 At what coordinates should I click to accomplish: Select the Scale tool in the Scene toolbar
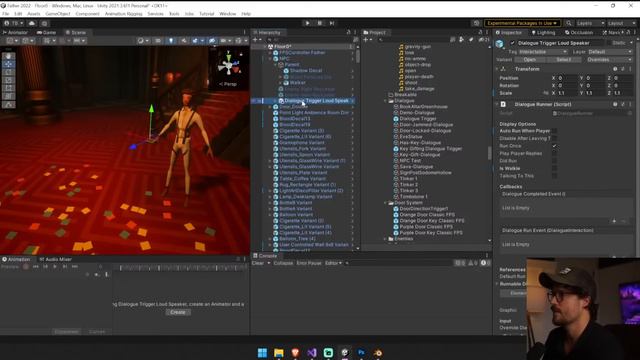tap(8, 80)
